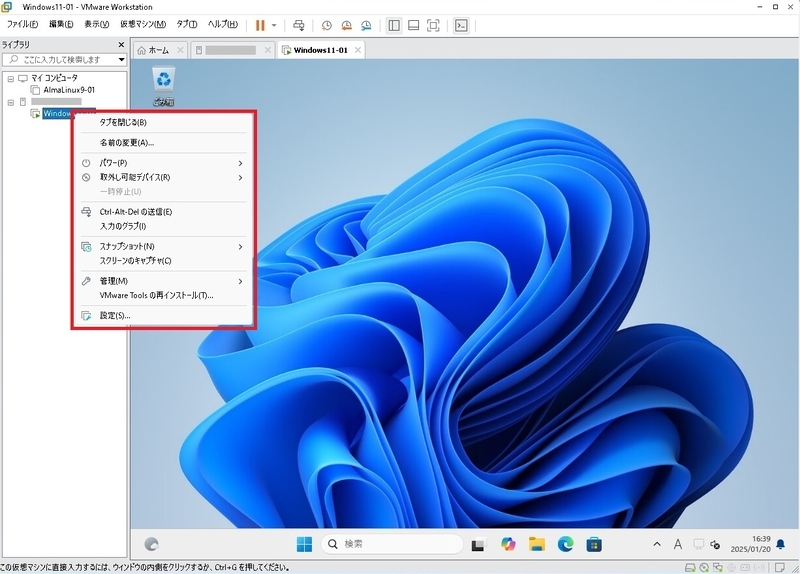
Task: Expand the スナップショット(N) submenu
Action: click(x=163, y=246)
